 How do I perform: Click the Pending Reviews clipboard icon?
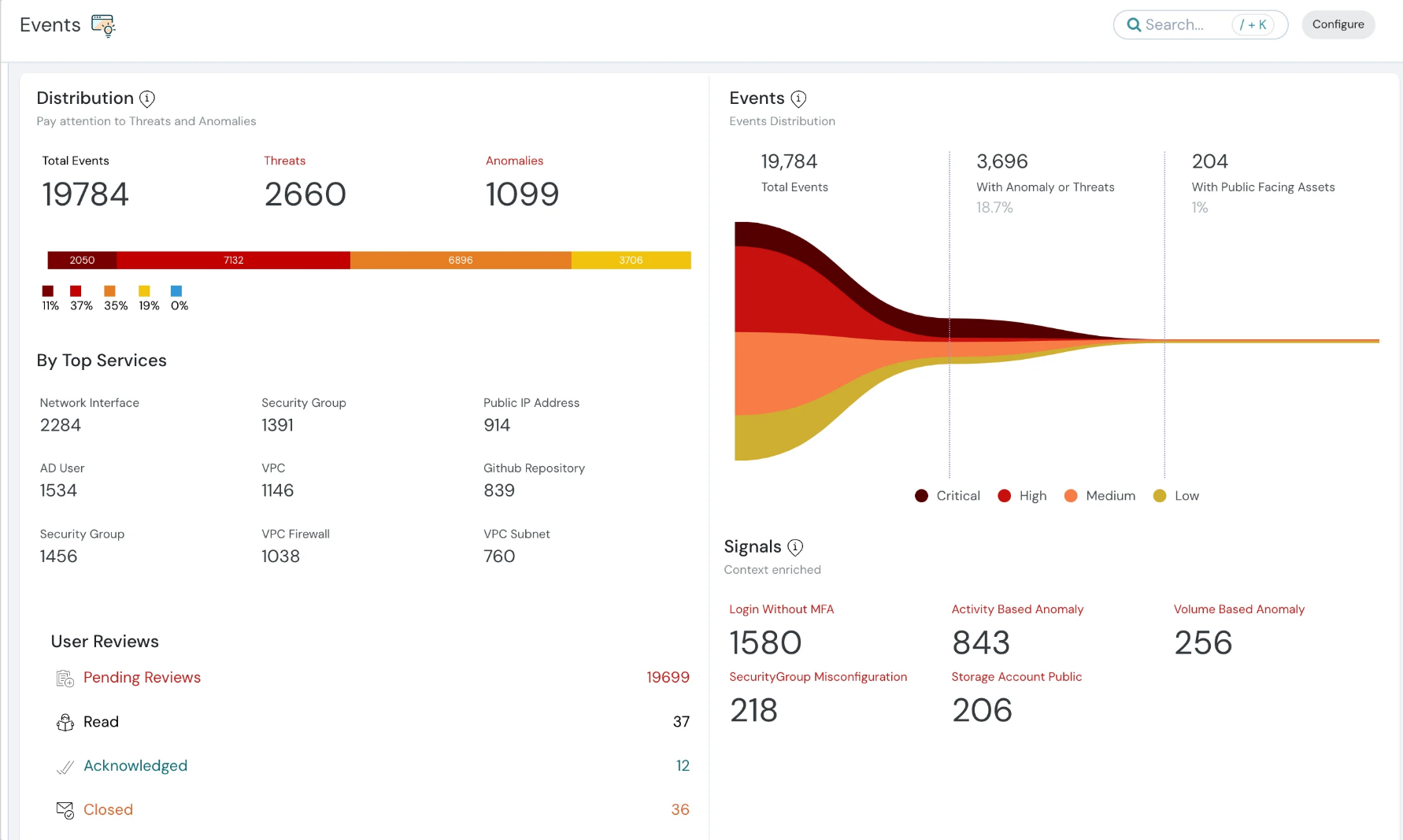point(65,678)
